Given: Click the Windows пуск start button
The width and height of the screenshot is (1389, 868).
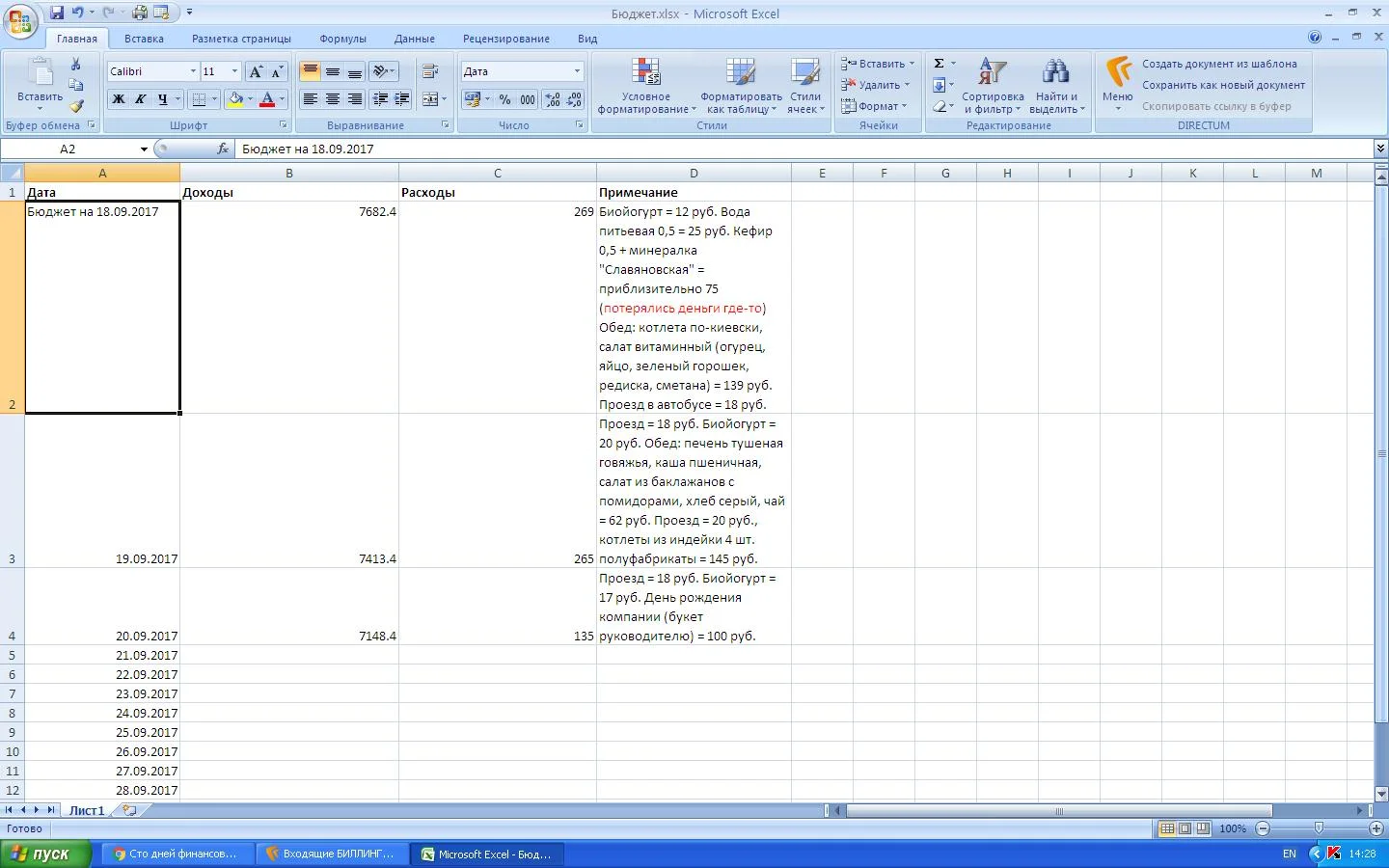Looking at the screenshot, I should [45, 854].
